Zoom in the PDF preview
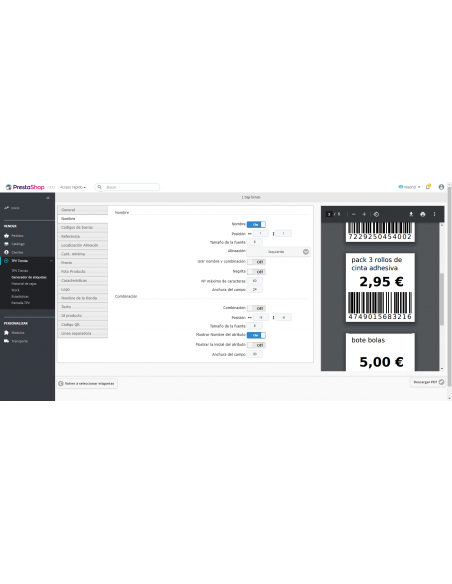This screenshot has height=584, width=452. (x=364, y=214)
